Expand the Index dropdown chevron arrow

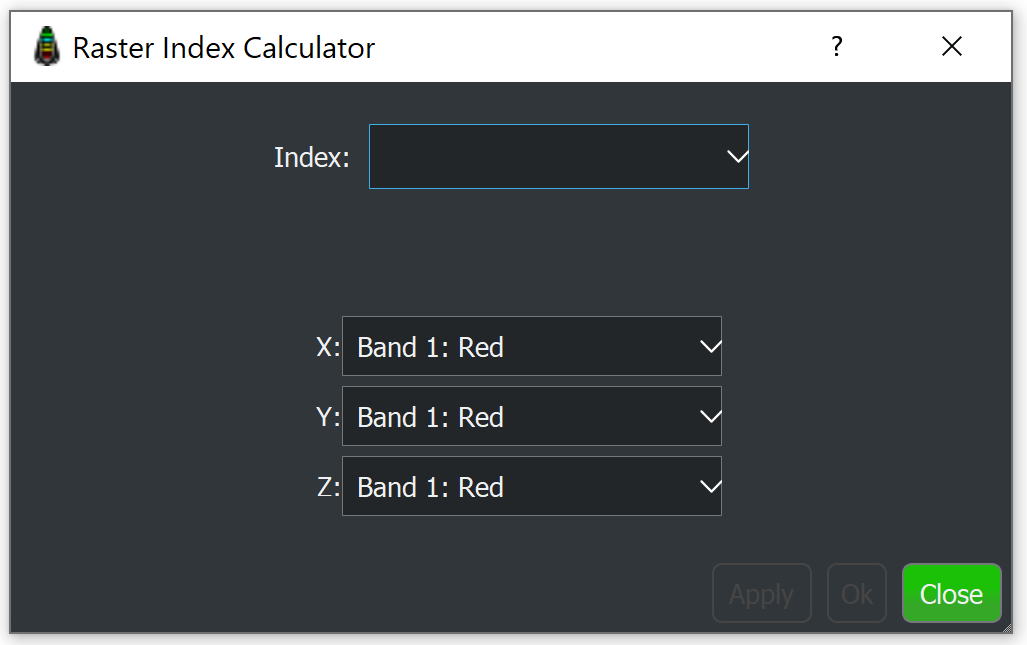pos(736,157)
